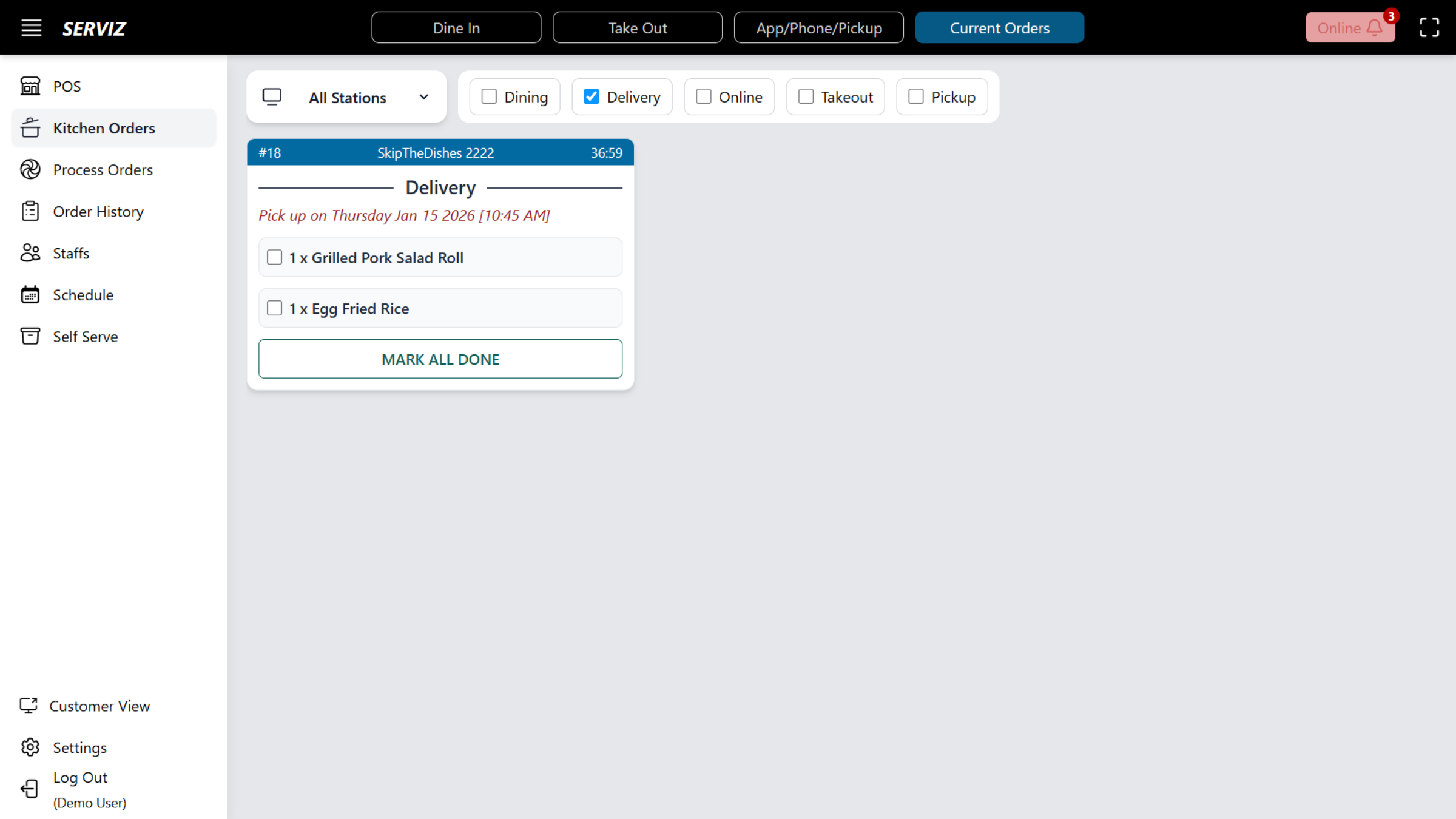Click the Online notifications button
Image resolution: width=1456 pixels, height=819 pixels.
coord(1350,28)
